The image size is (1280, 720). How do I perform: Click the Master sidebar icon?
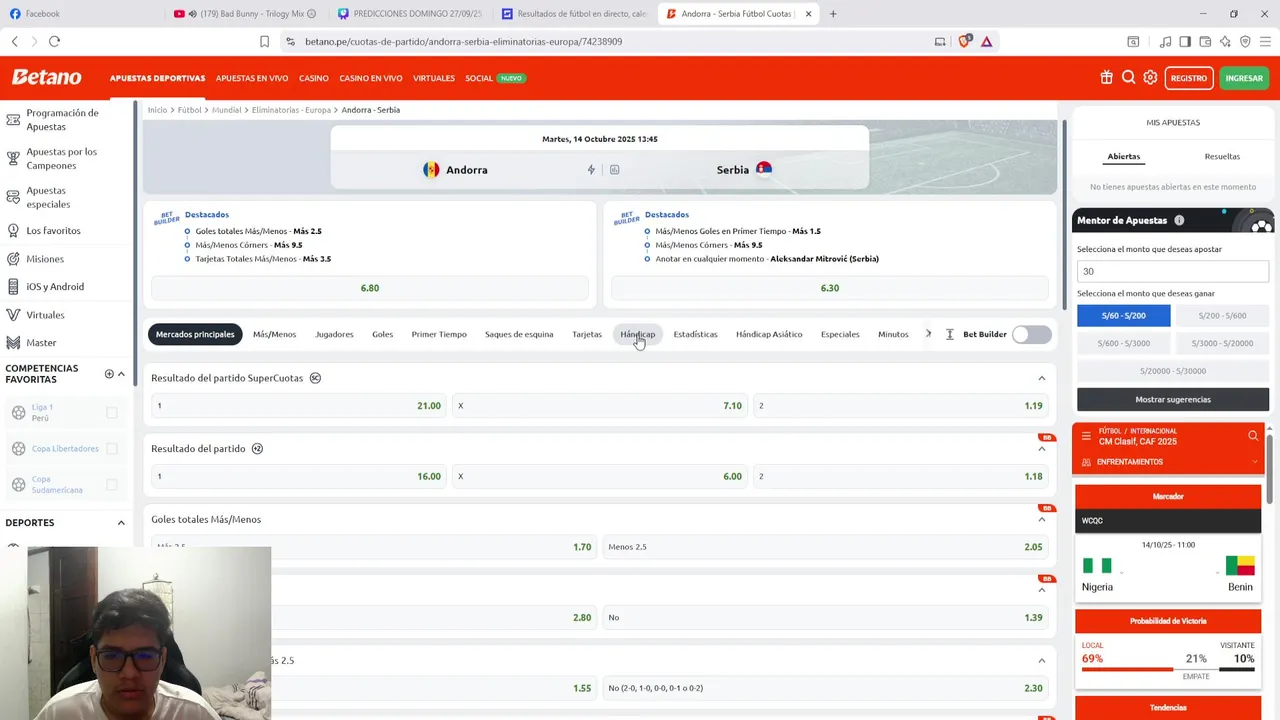[x=13, y=343]
